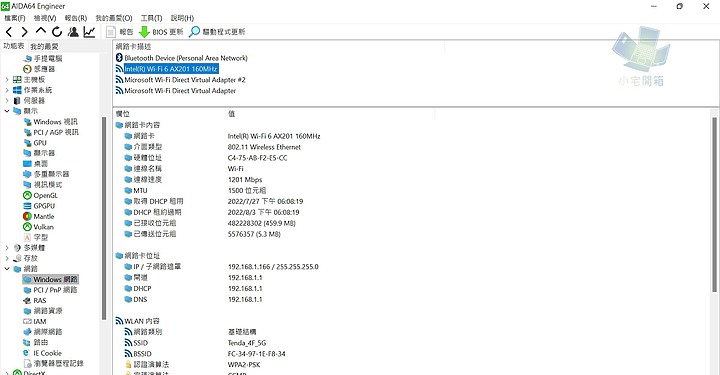Screen dimensions: 720x375
Task: Select the 視訊模式 tree item
Action: [43, 185]
